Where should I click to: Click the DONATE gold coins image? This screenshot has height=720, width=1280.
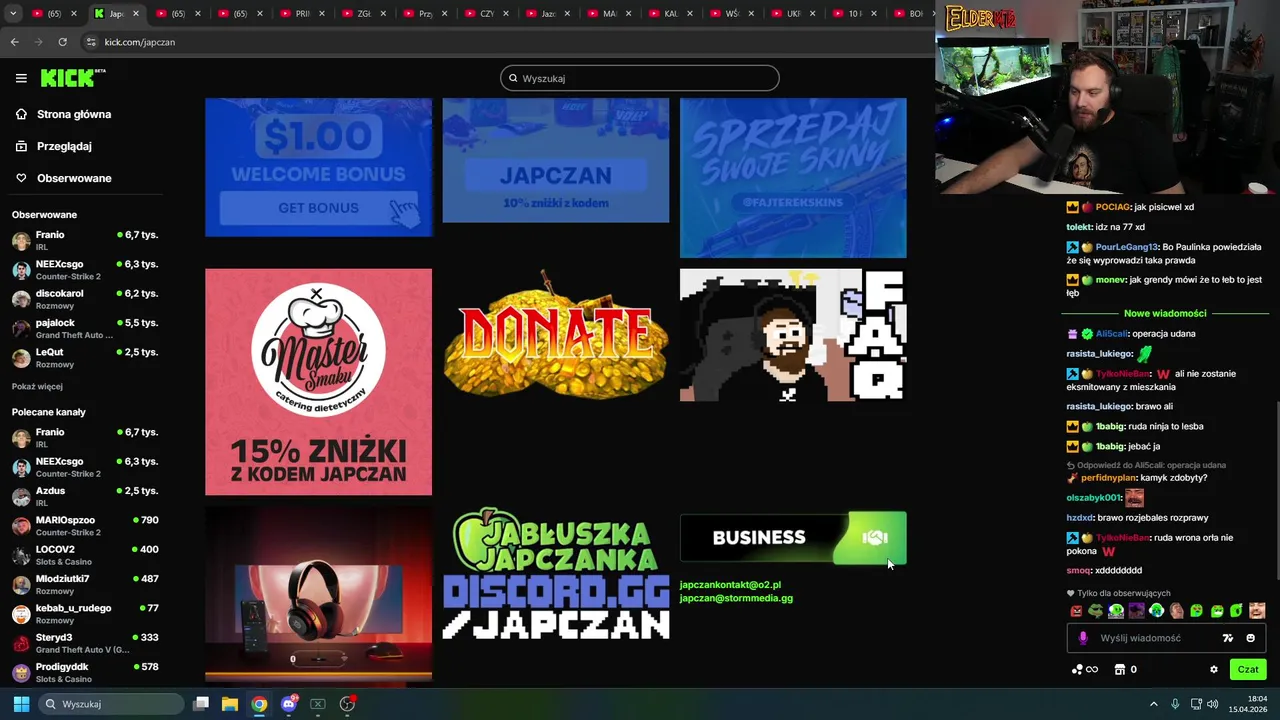click(556, 334)
